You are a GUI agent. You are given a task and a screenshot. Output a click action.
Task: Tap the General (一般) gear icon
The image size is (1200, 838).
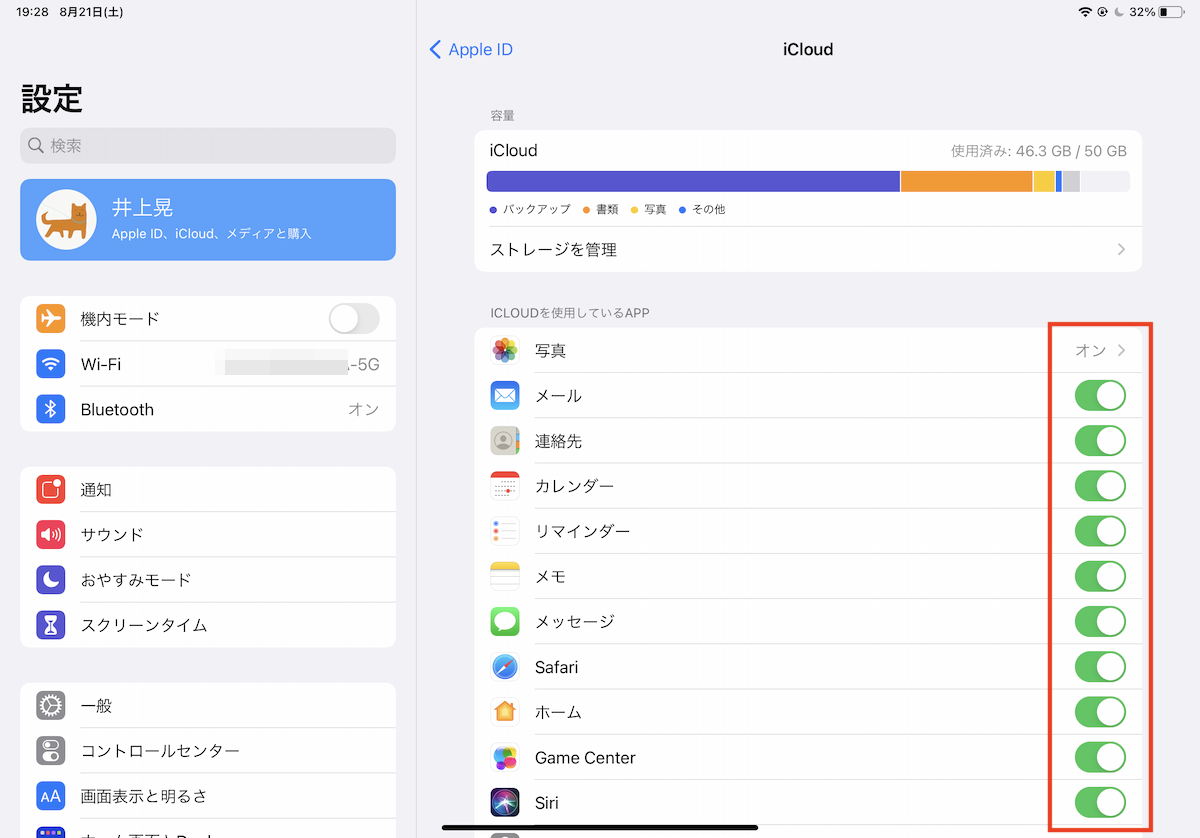51,706
